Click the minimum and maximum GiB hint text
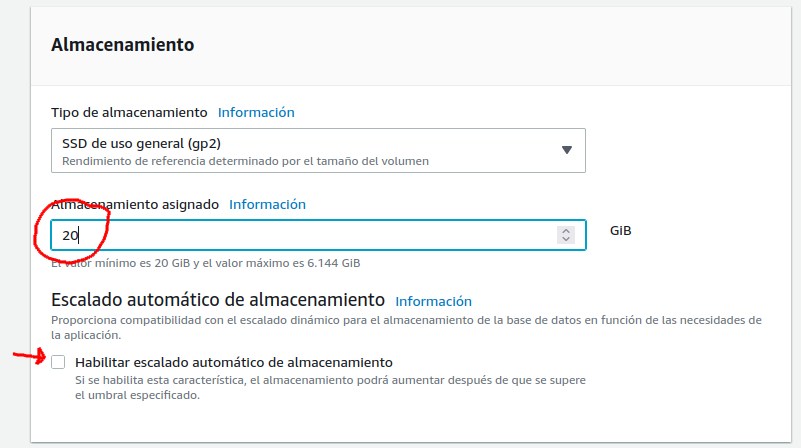801x448 pixels. 205,263
